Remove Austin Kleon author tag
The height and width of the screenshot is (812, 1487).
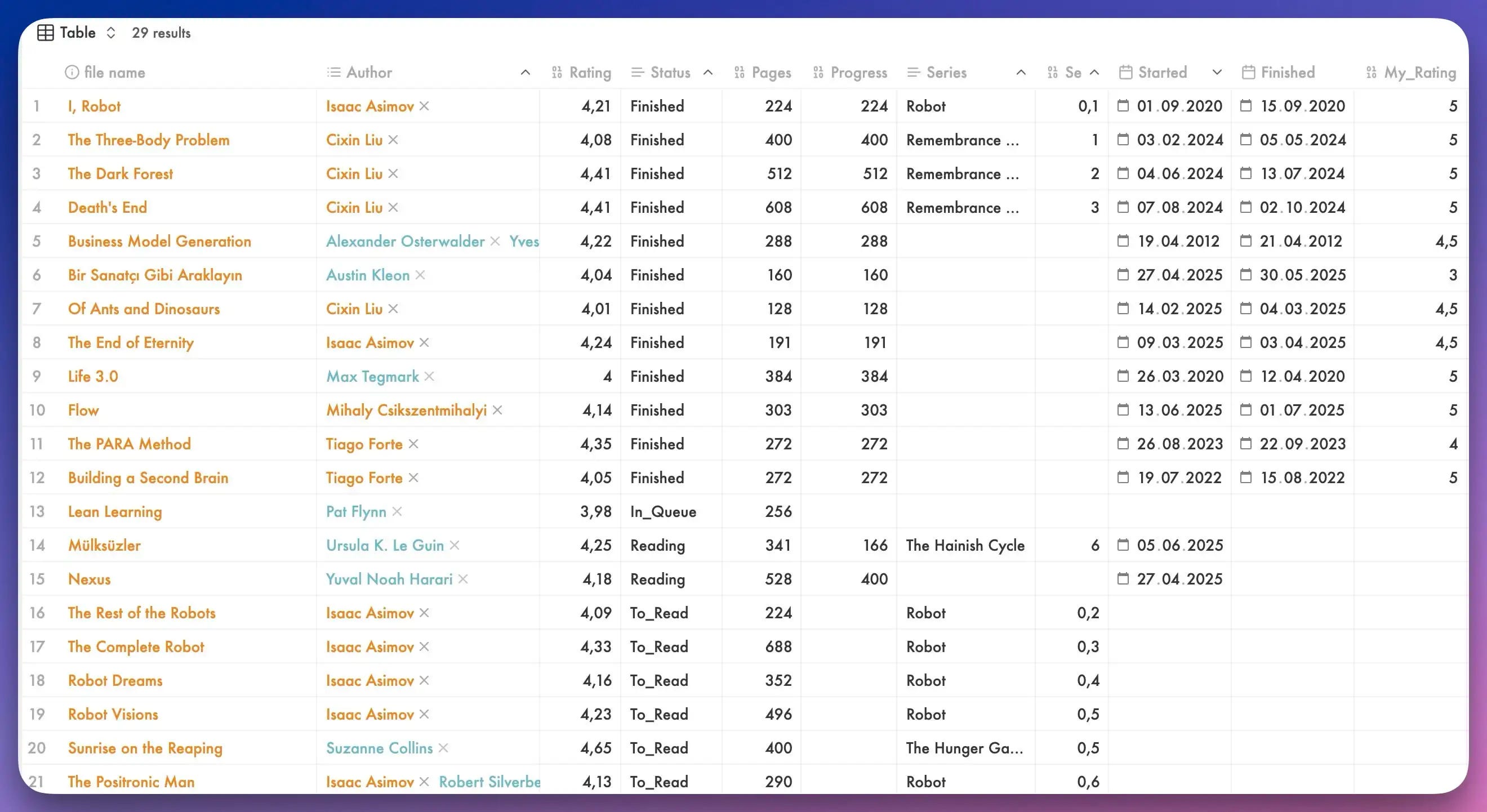[x=420, y=275]
